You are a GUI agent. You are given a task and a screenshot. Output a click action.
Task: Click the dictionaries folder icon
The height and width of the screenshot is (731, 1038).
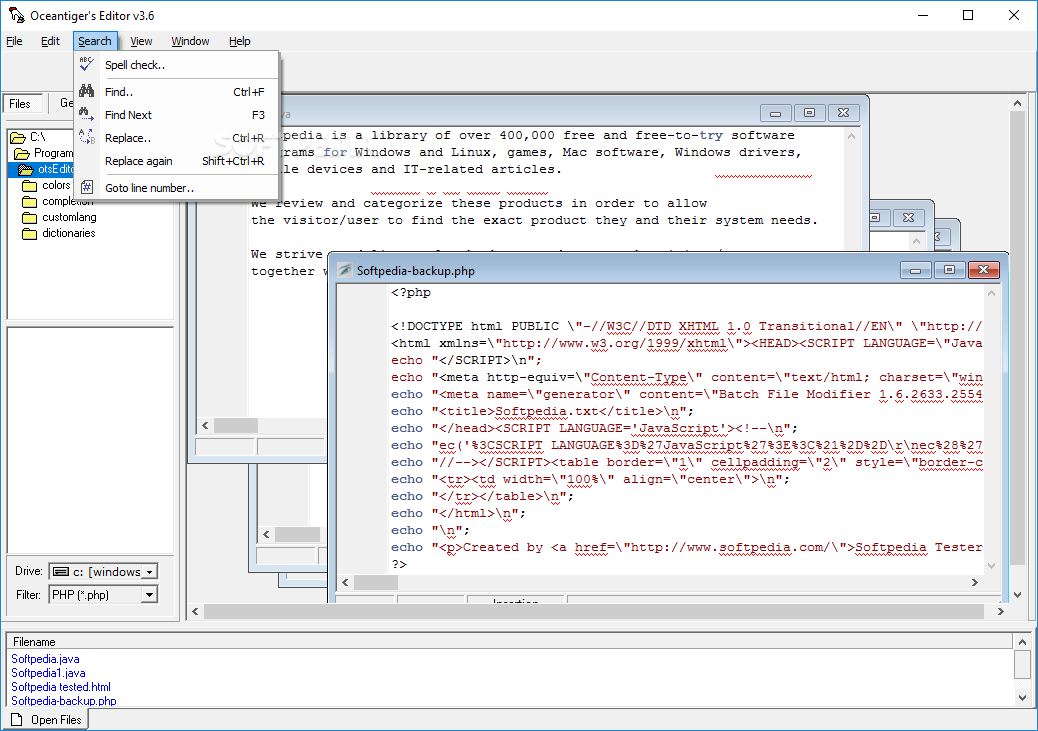(x=30, y=233)
